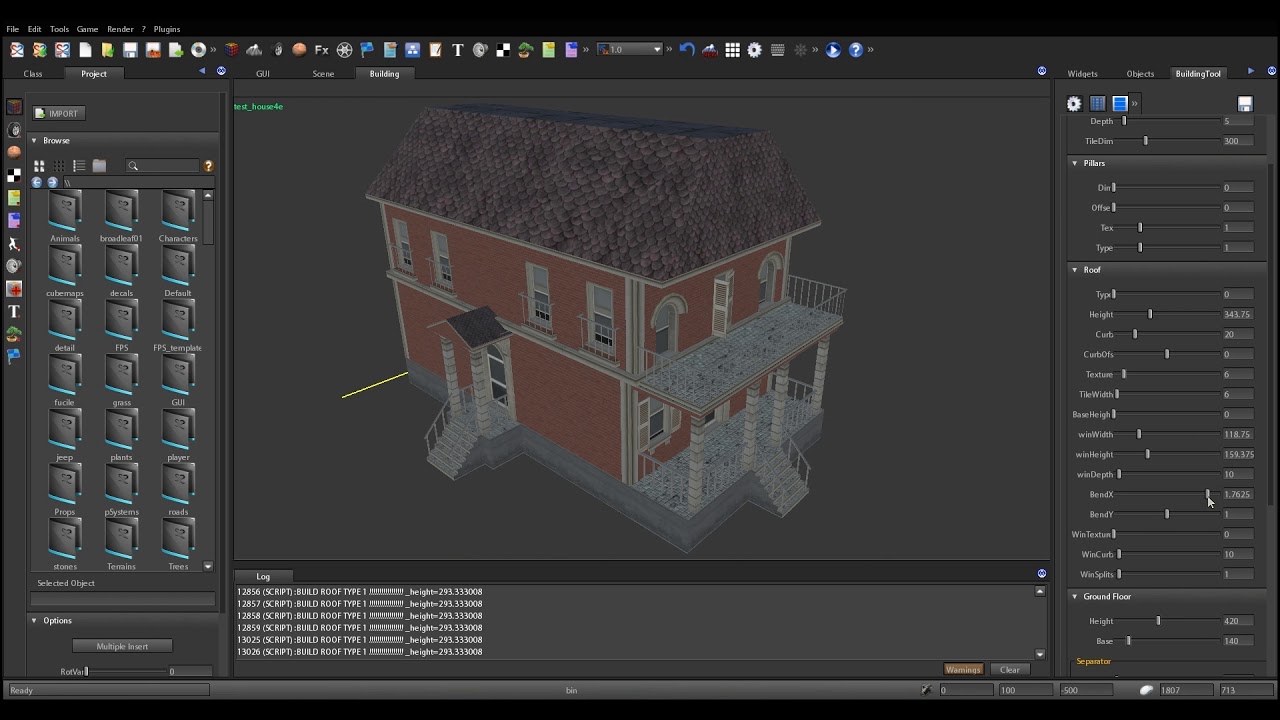Image resolution: width=1280 pixels, height=720 pixels.
Task: Click the Roof Curb value field
Action: (1238, 335)
